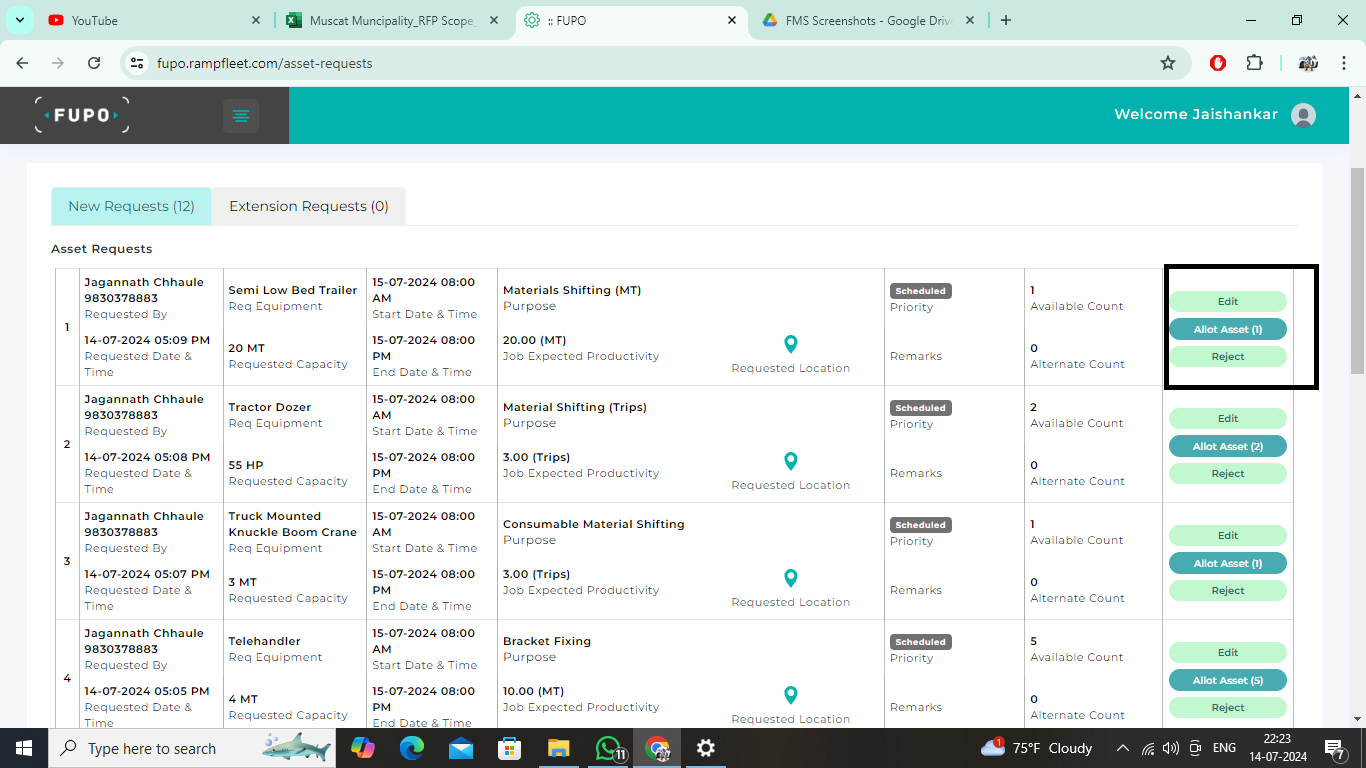Show location pin for Telehandler request
The image size is (1366, 768).
pyautogui.click(x=790, y=695)
